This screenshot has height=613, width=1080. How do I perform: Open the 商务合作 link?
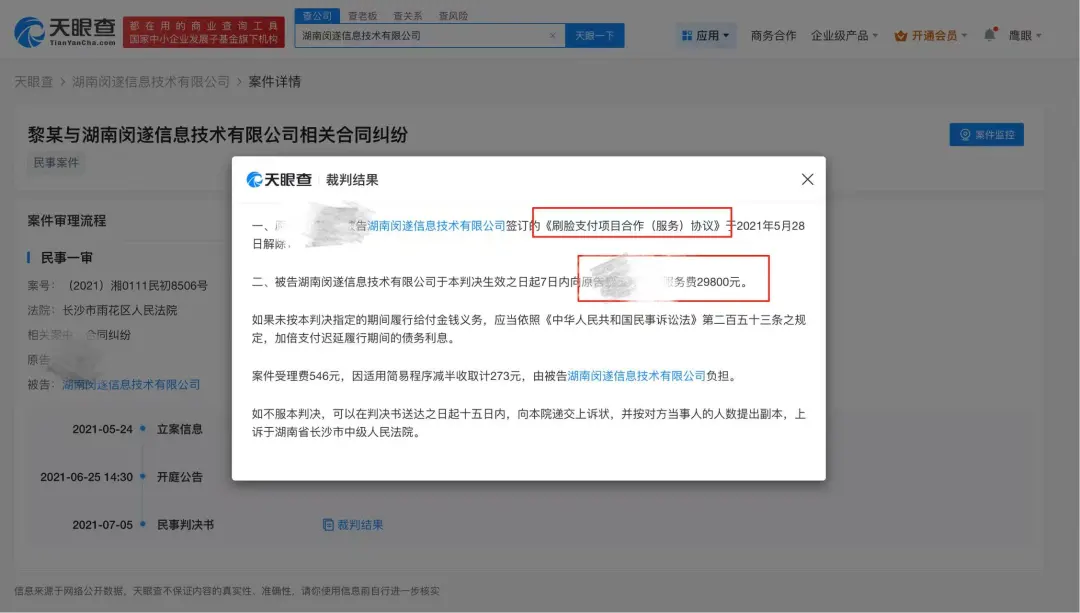click(773, 35)
